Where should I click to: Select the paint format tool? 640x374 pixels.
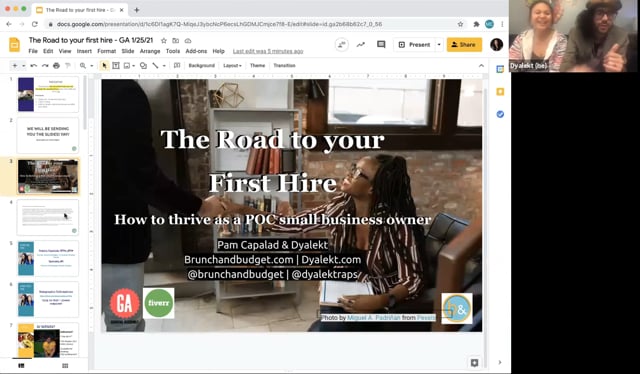pos(68,65)
